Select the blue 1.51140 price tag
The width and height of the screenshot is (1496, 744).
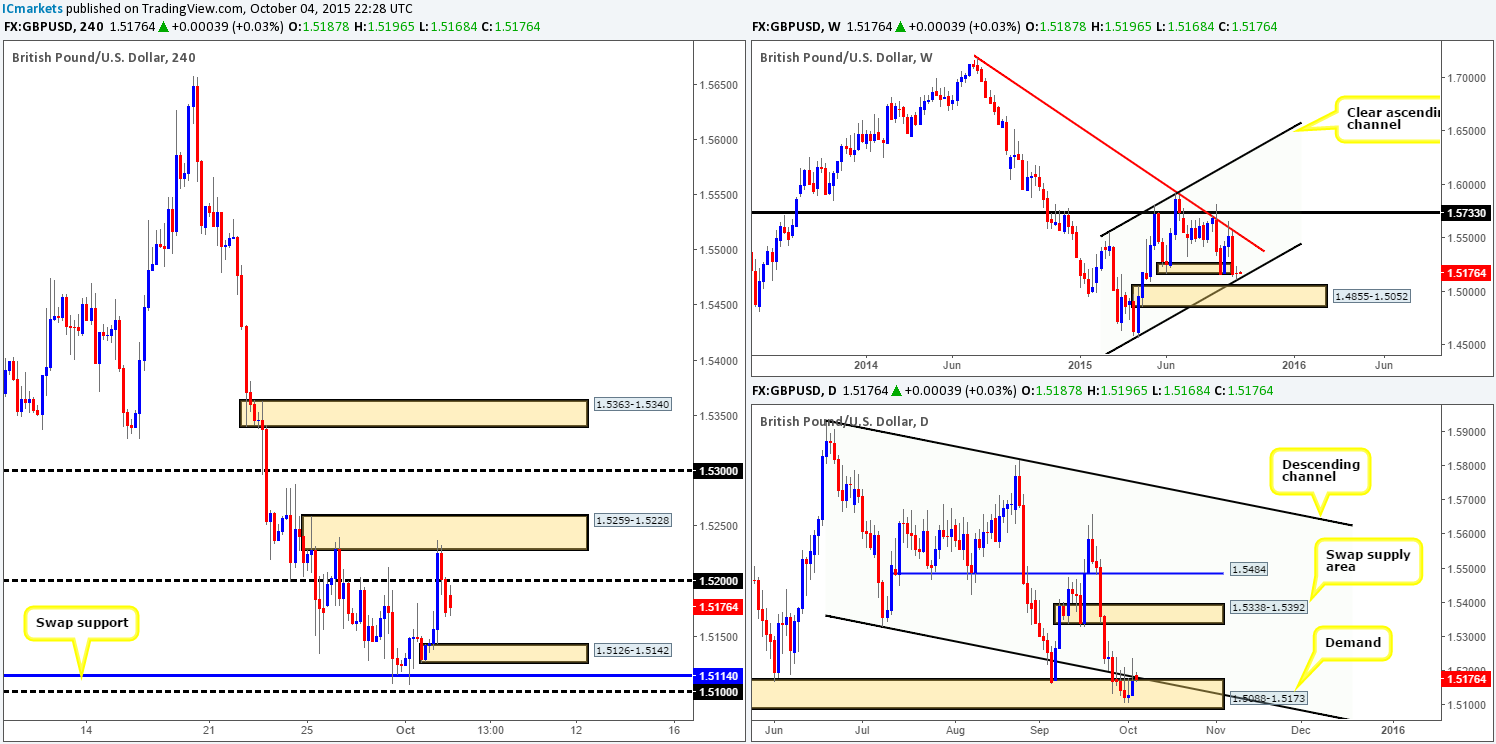pyautogui.click(x=718, y=676)
